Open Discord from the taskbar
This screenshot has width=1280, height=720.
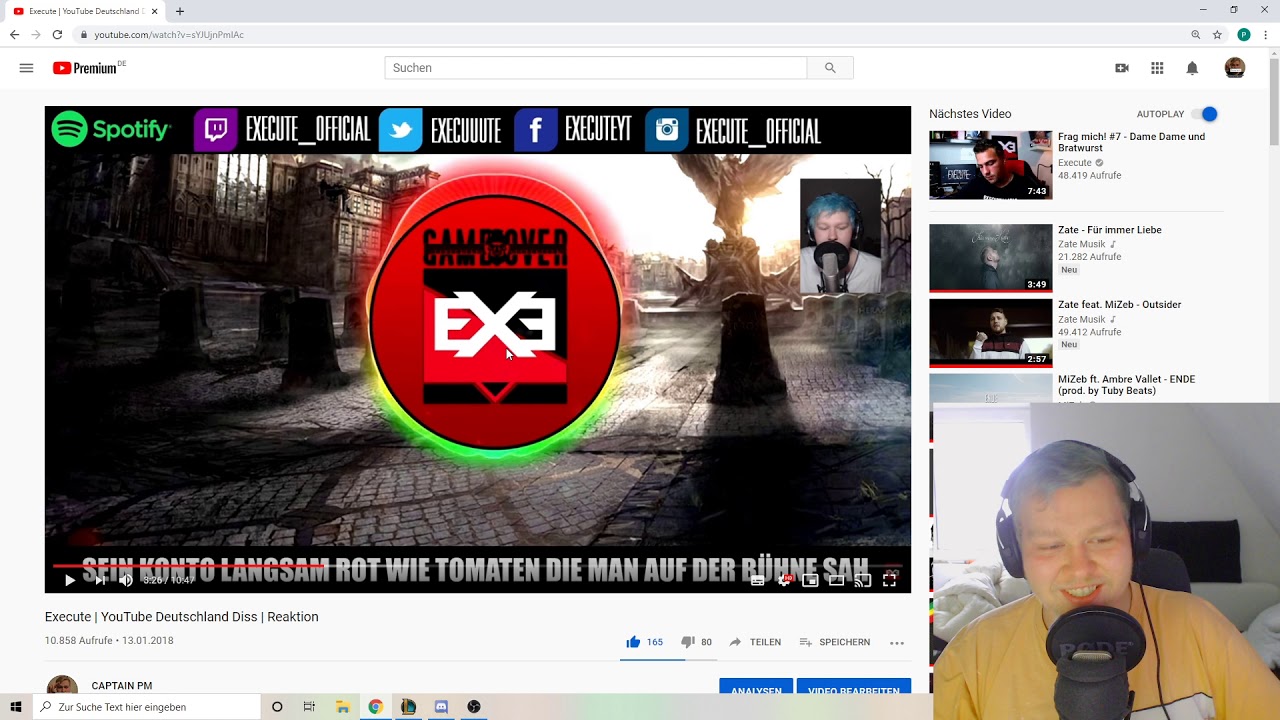tap(441, 706)
